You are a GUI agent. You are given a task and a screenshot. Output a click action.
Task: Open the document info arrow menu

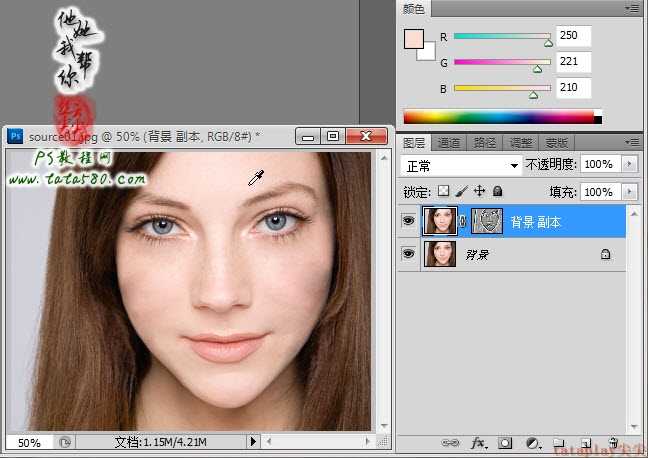[x=253, y=442]
